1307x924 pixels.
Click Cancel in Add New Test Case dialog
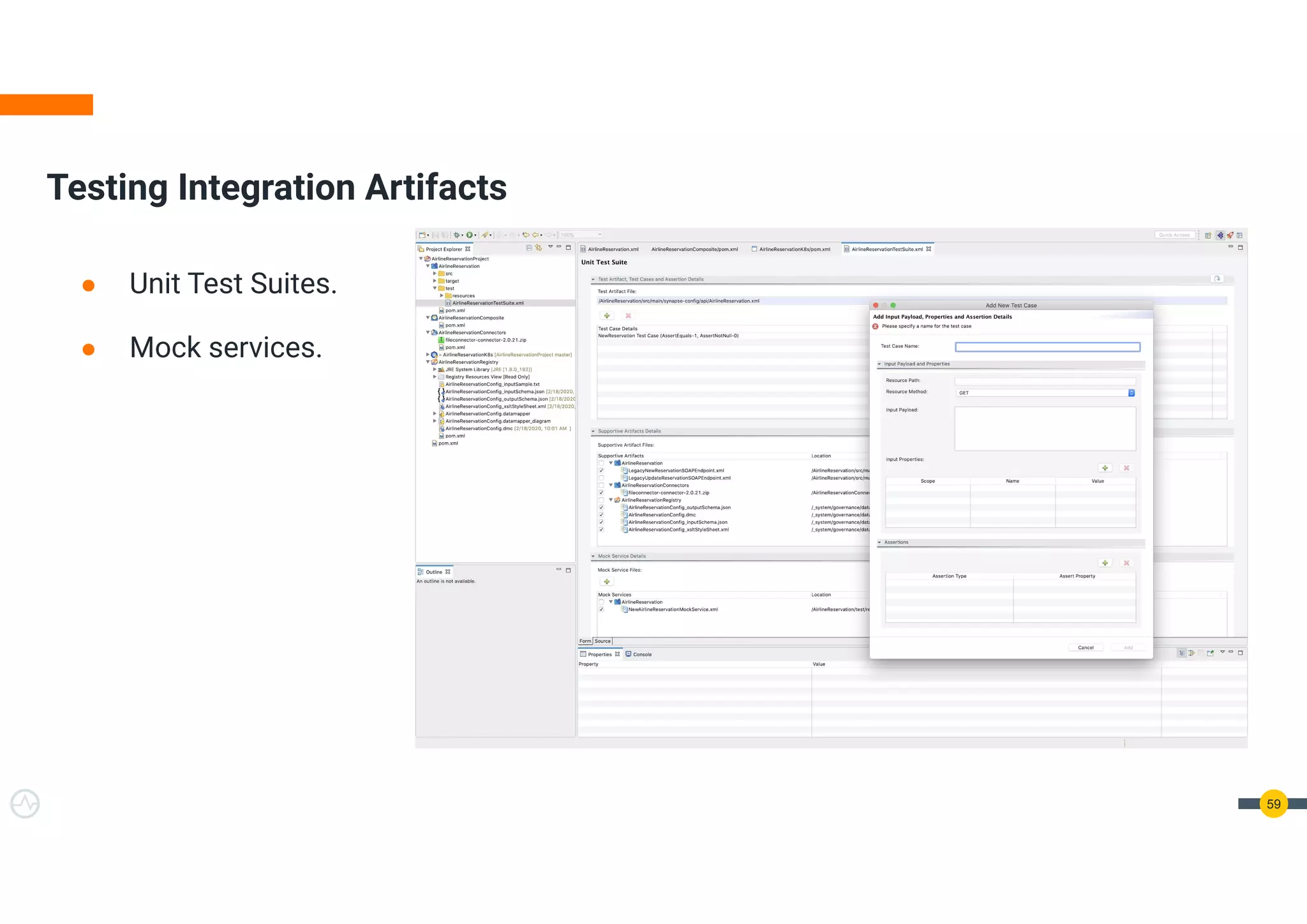(1086, 648)
